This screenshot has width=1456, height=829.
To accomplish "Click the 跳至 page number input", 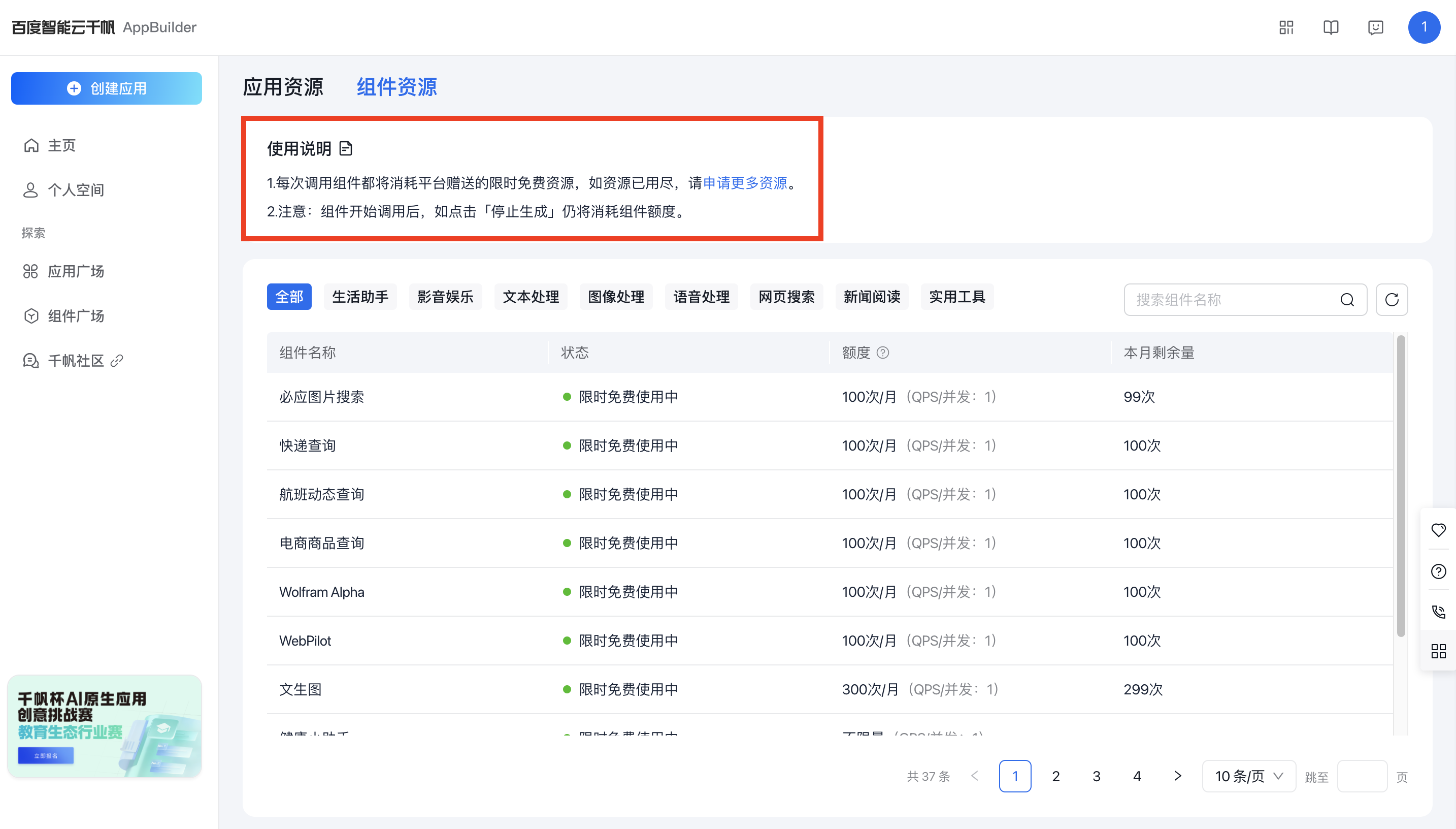I will click(x=1362, y=776).
